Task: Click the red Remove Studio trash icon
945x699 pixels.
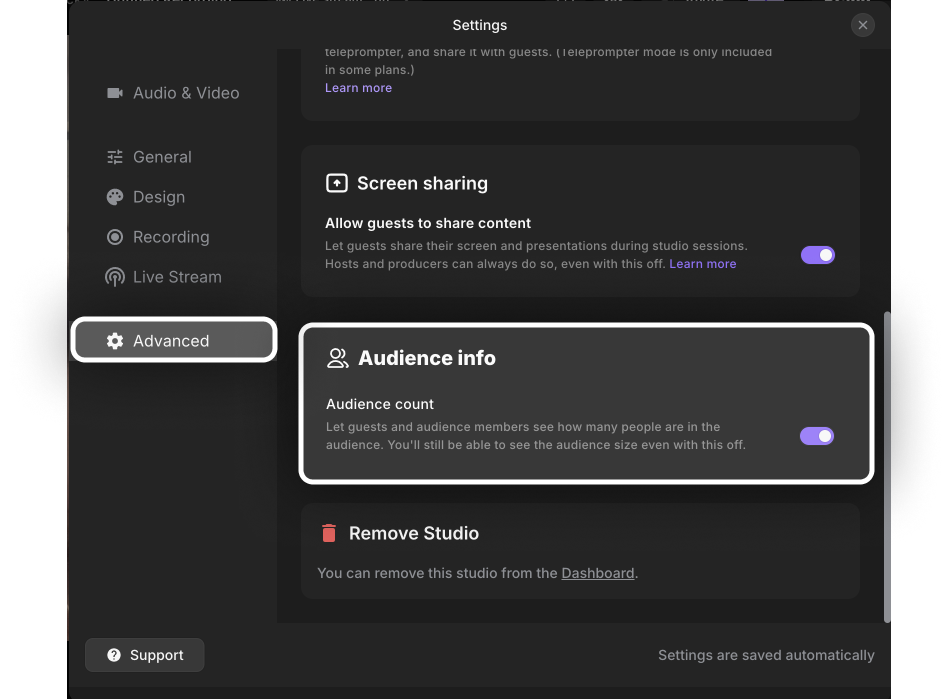Action: pyautogui.click(x=329, y=533)
